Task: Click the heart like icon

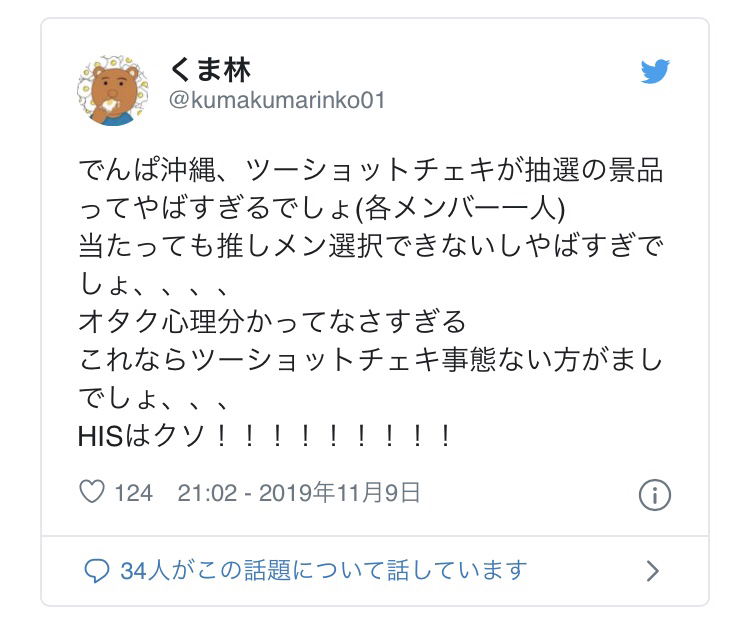Action: click(x=92, y=492)
